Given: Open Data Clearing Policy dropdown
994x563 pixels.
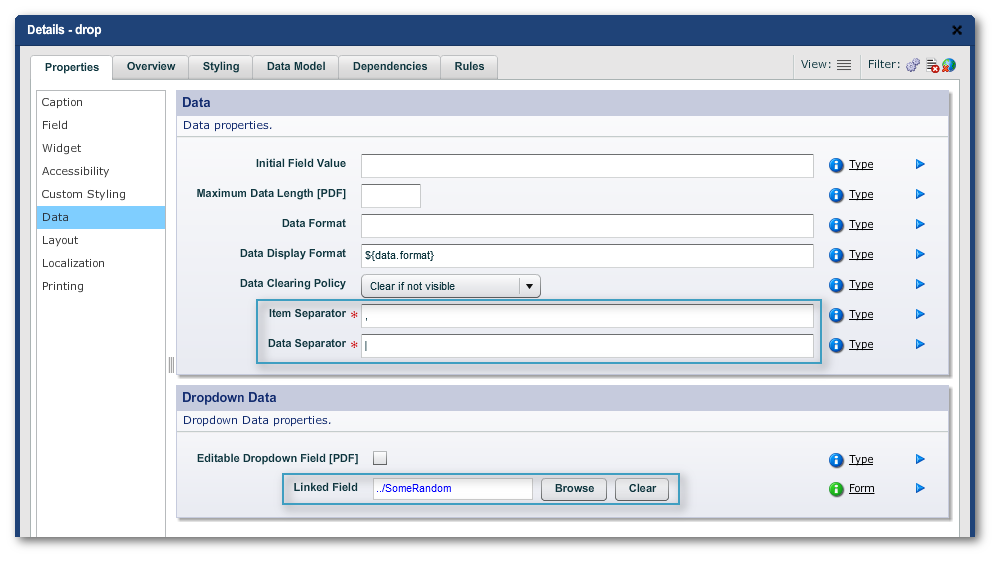Looking at the screenshot, I should 451,286.
